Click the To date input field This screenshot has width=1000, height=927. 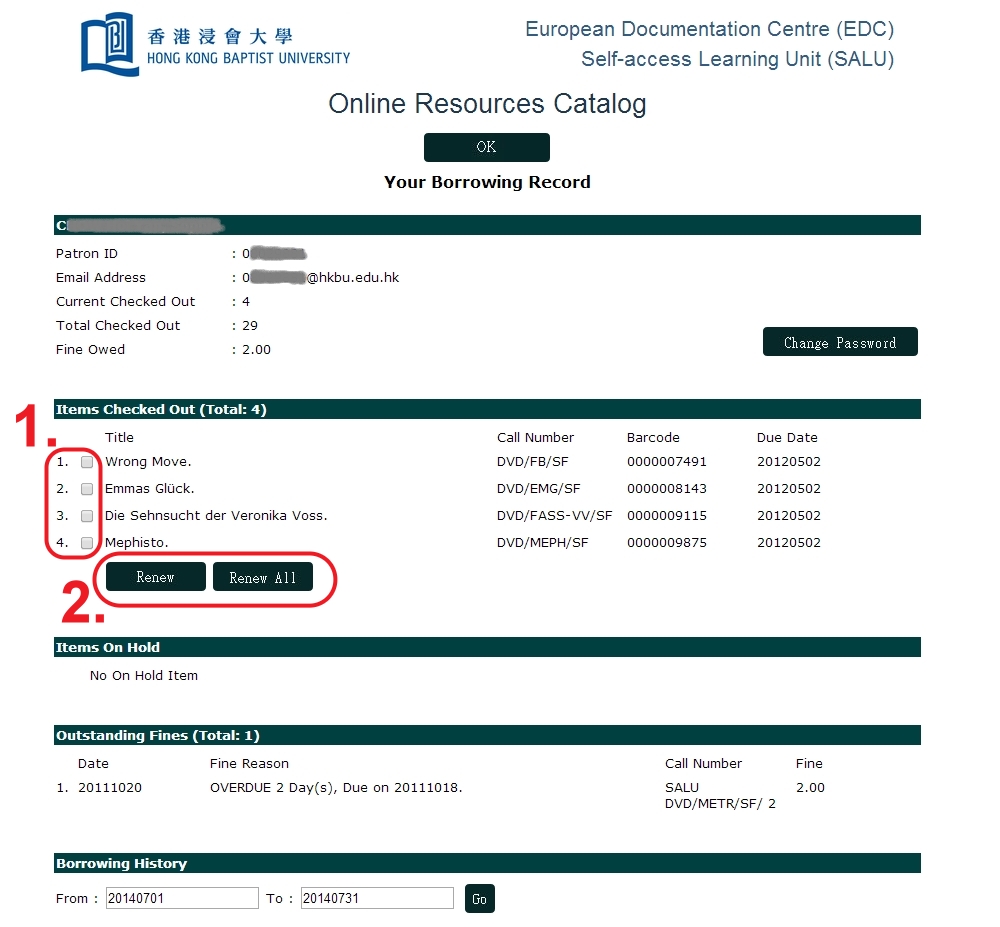click(x=377, y=898)
